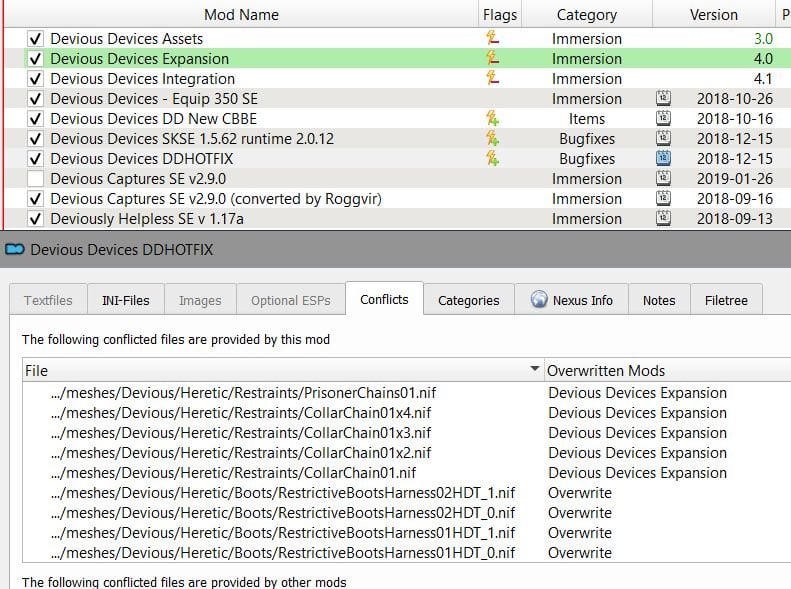Click version 4.1 of Devious Devices Integration
This screenshot has height=589, width=791.
(x=763, y=79)
